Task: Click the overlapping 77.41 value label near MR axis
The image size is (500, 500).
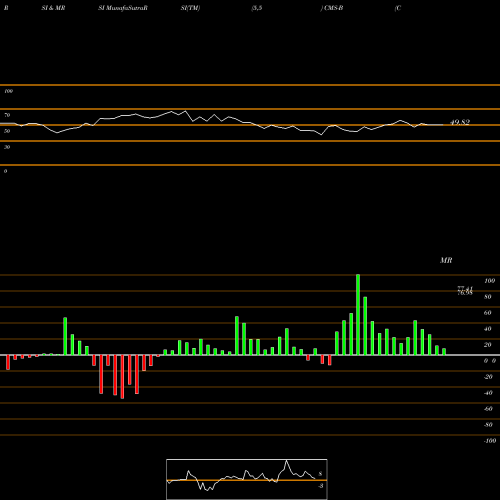Action: [465, 288]
